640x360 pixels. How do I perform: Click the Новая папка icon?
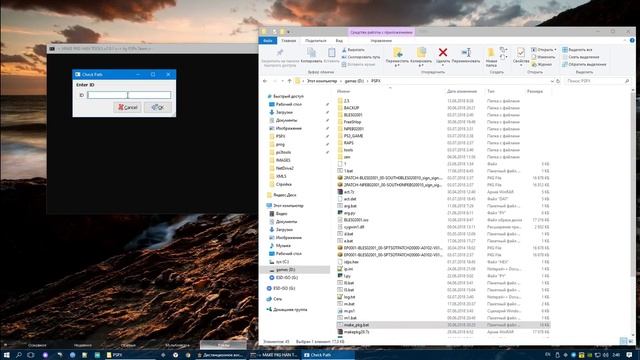pos(491,53)
